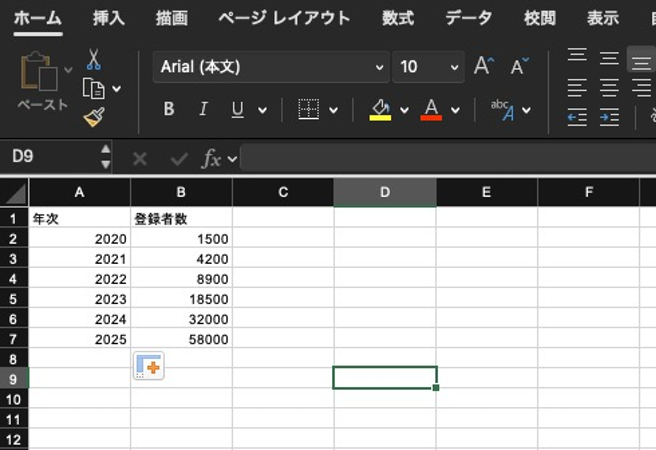Screen dimensions: 656x450
Task: Click into the formula bar input
Action: [448, 158]
